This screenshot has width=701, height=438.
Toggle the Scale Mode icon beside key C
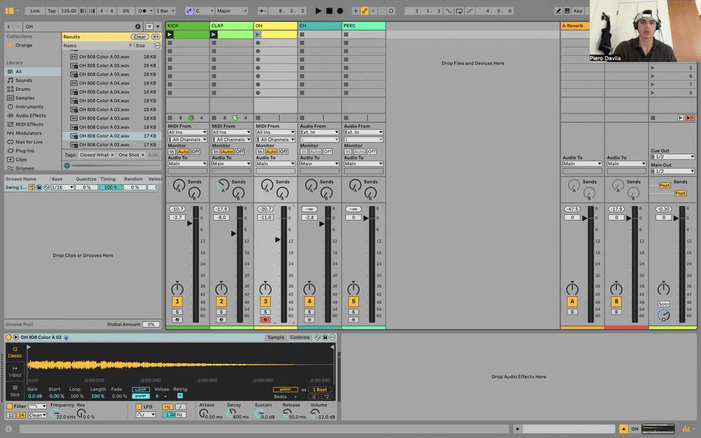[189, 11]
